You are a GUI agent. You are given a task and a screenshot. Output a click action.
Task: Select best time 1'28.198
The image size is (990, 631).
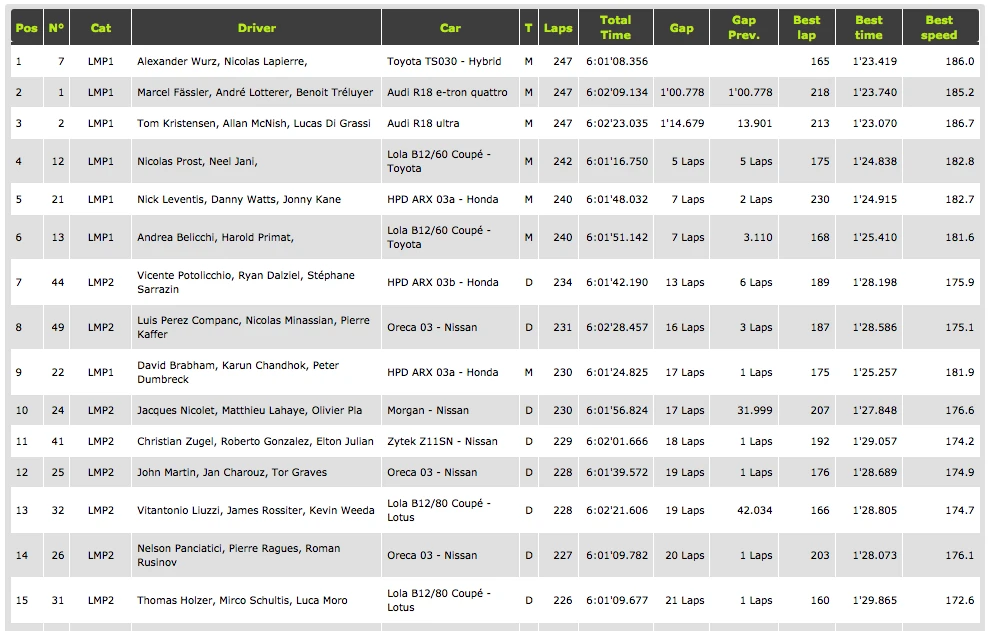(874, 282)
